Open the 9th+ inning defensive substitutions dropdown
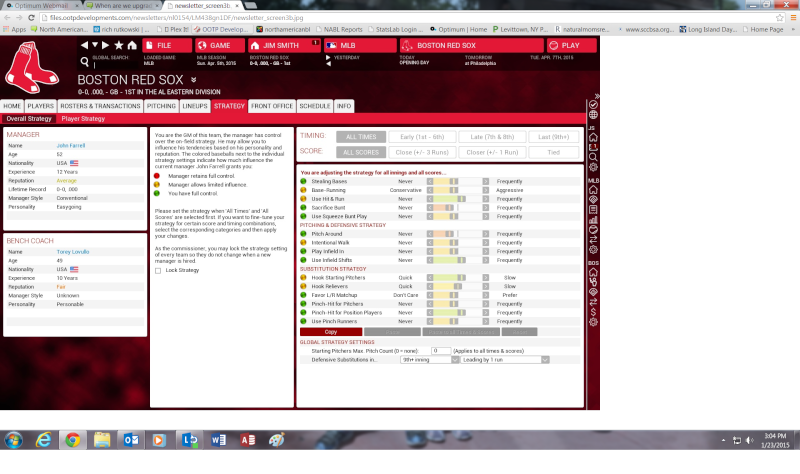800x474 pixels. click(x=430, y=360)
